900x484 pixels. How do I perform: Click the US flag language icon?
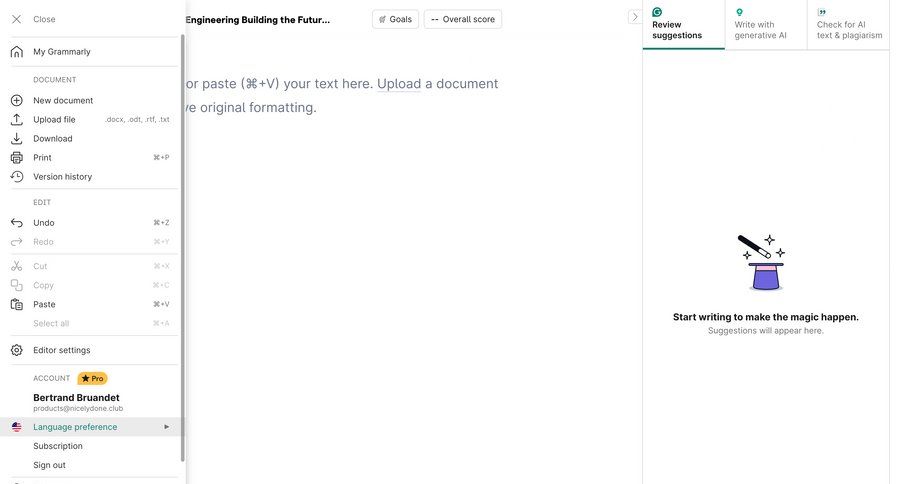17,427
